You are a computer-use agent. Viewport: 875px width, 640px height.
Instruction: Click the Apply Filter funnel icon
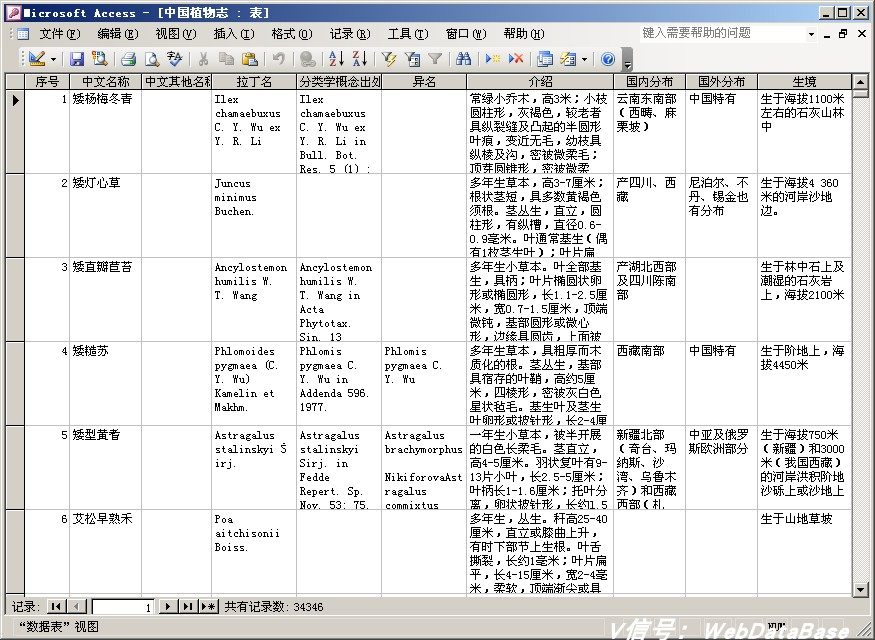click(x=435, y=59)
